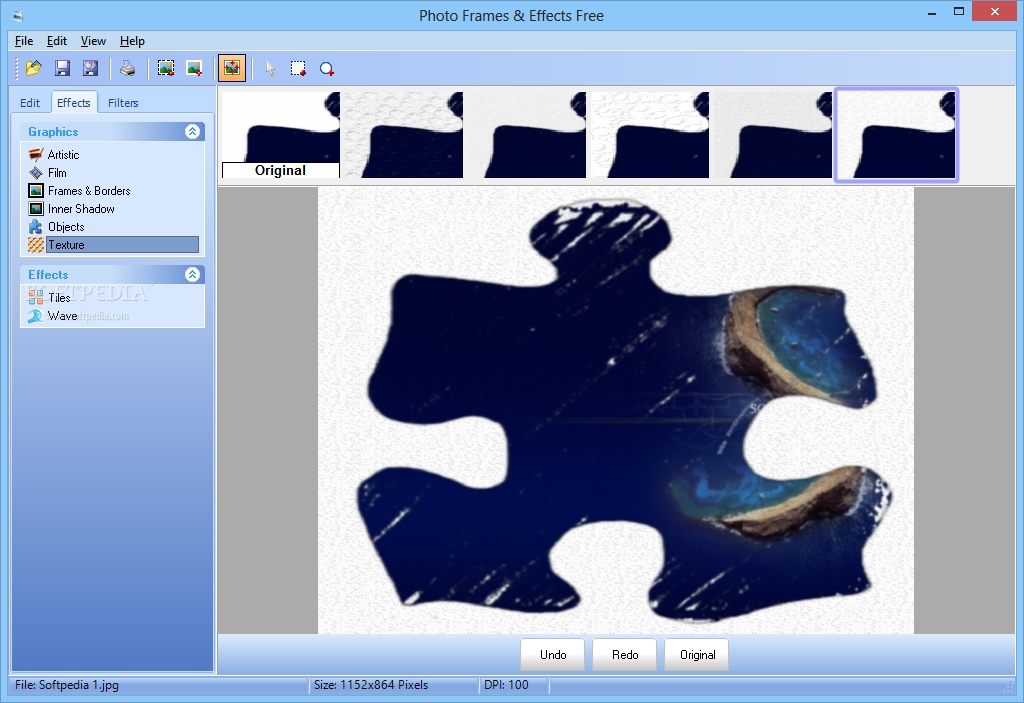Click the Film strip icon

click(x=36, y=172)
